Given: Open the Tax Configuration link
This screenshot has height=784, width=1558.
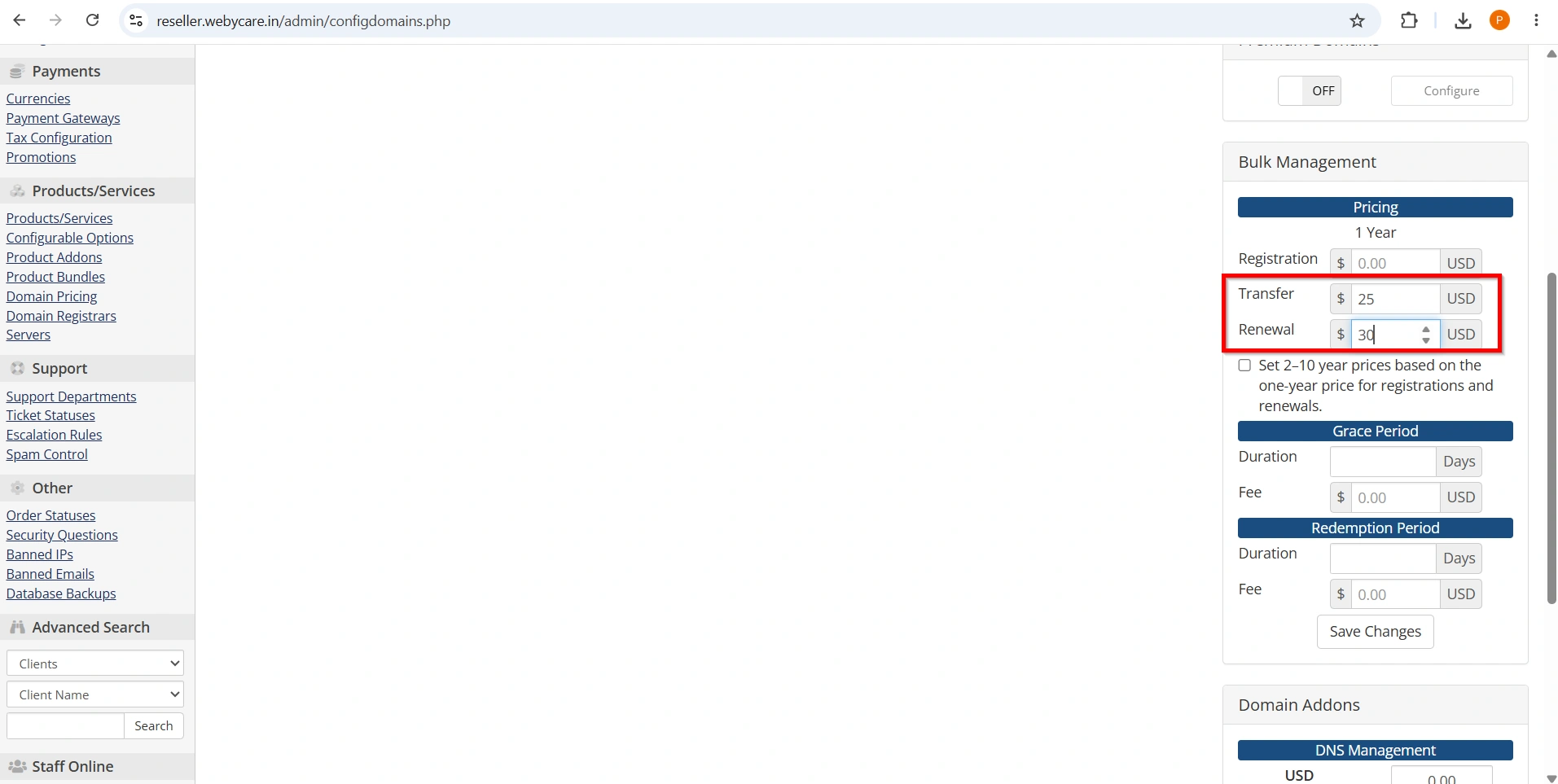Looking at the screenshot, I should (59, 138).
